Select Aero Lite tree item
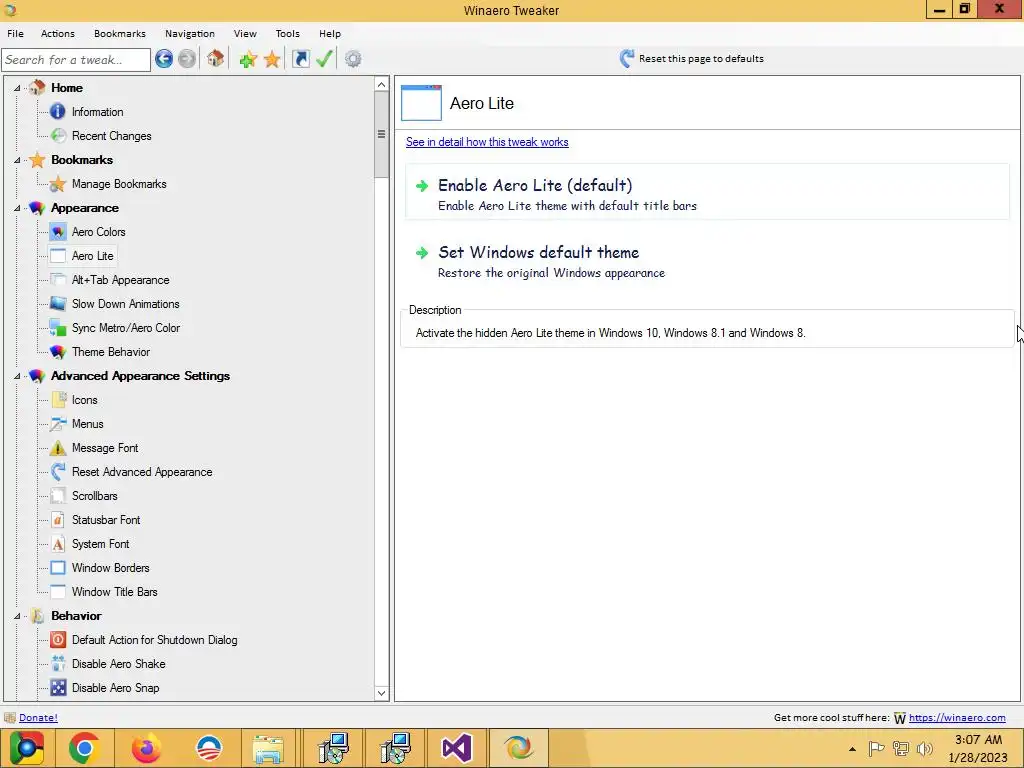Viewport: 1024px width, 768px height. (x=92, y=256)
